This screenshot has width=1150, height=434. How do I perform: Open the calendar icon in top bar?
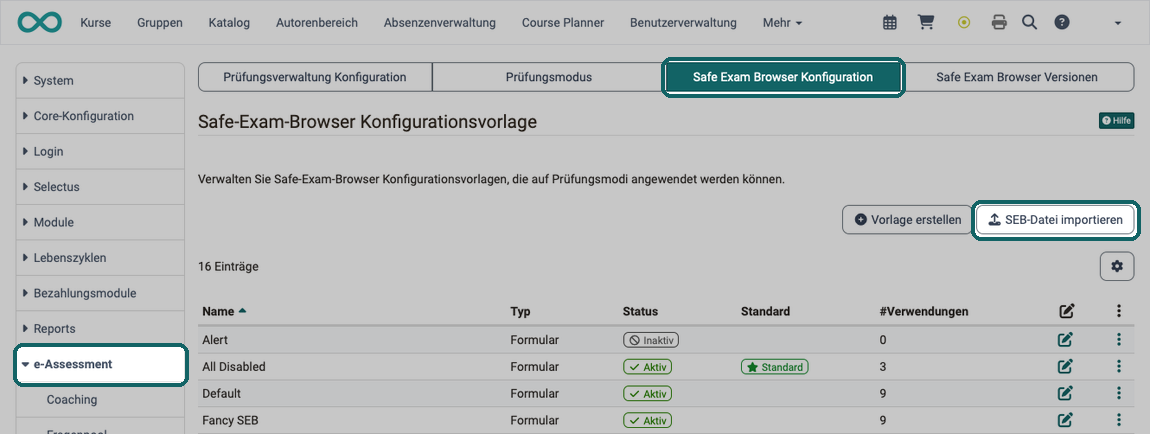click(x=890, y=23)
